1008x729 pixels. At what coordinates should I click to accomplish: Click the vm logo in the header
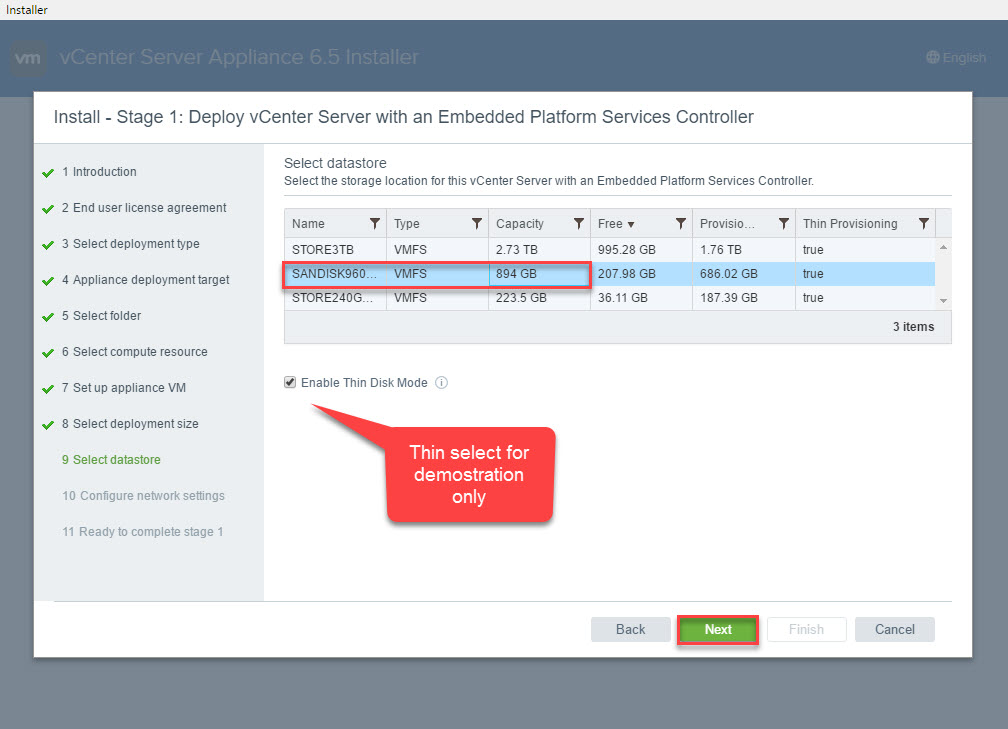[x=29, y=58]
